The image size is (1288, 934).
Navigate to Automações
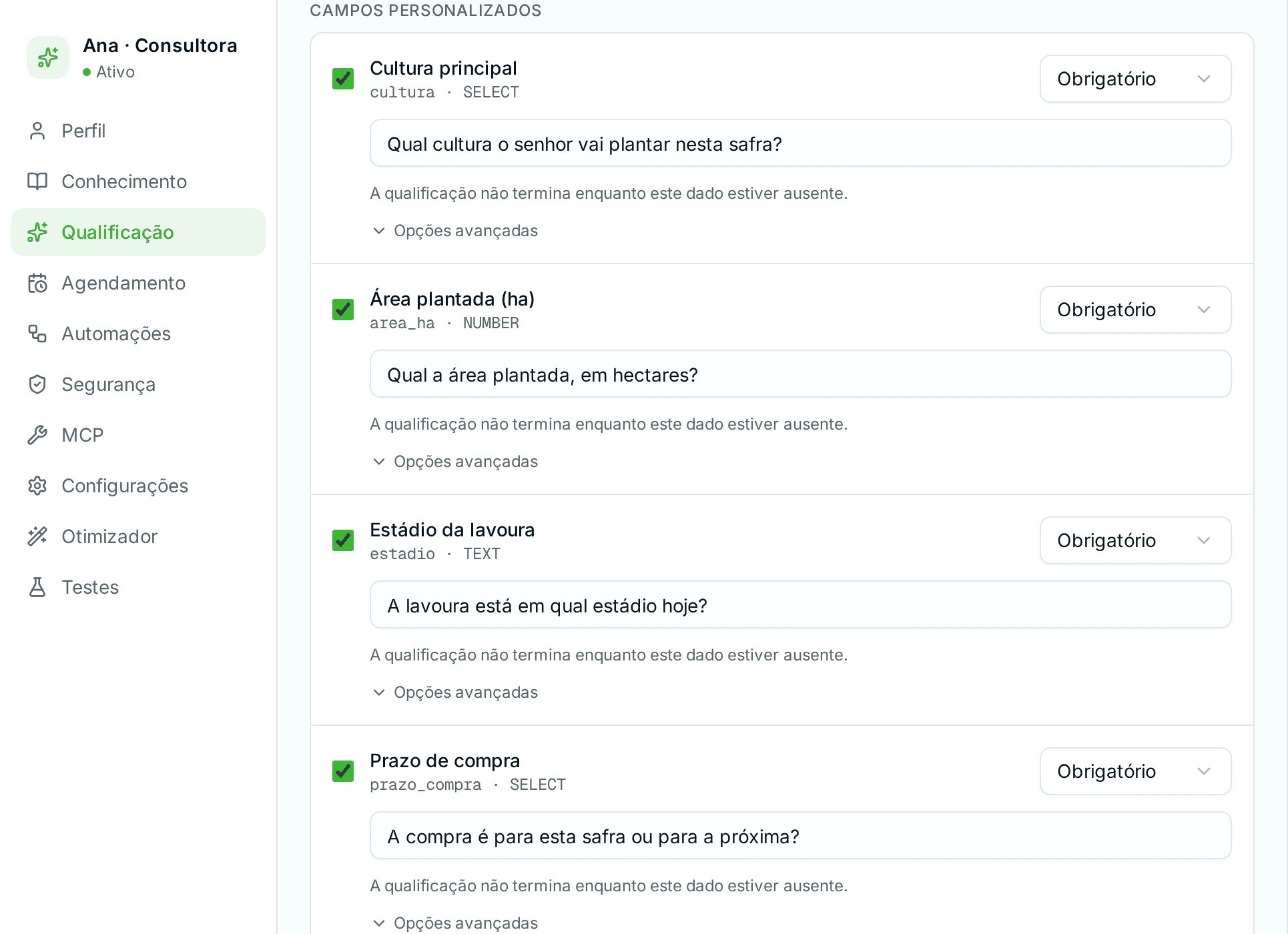click(x=138, y=334)
